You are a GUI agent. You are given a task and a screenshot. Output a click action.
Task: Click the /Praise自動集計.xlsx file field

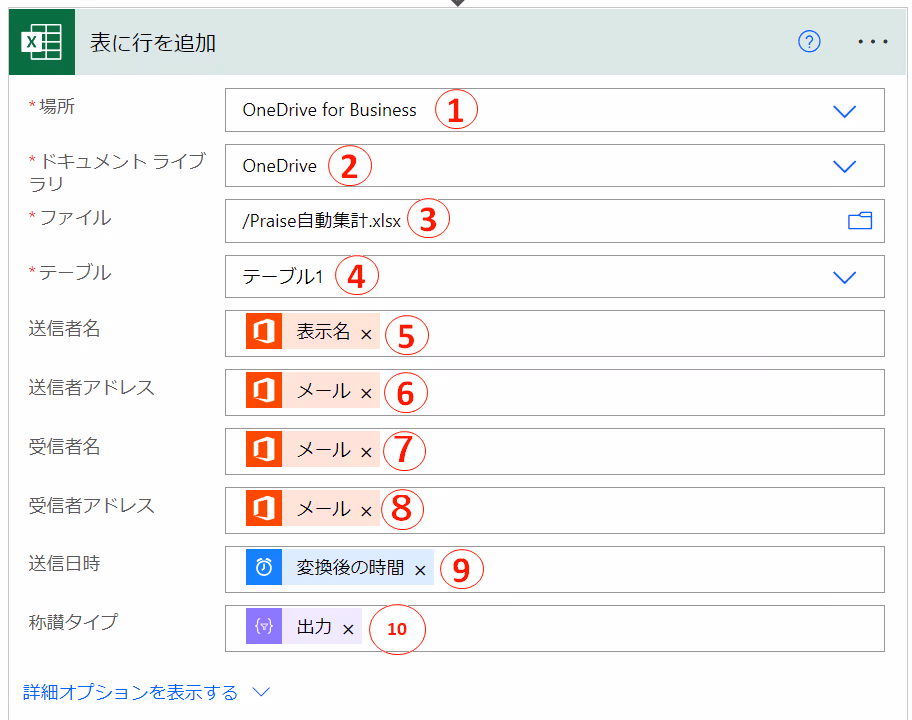[x=554, y=221]
